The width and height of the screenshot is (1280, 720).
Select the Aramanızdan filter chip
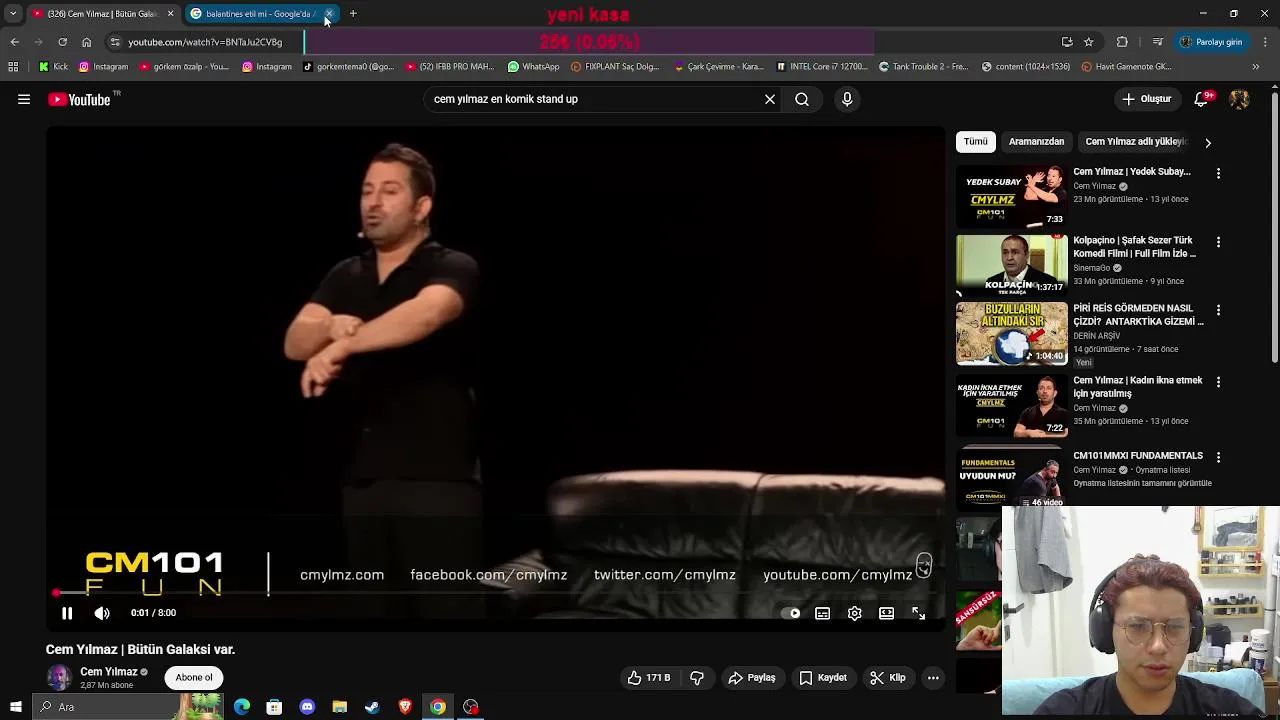click(1036, 142)
